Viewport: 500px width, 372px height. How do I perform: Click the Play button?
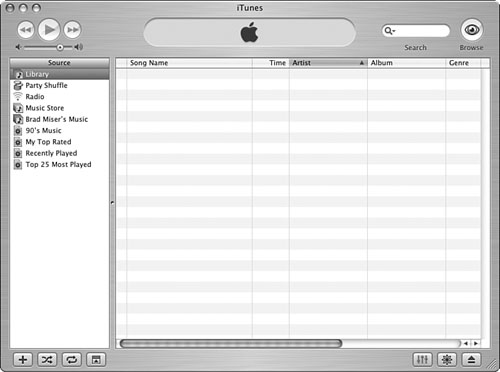[x=49, y=30]
